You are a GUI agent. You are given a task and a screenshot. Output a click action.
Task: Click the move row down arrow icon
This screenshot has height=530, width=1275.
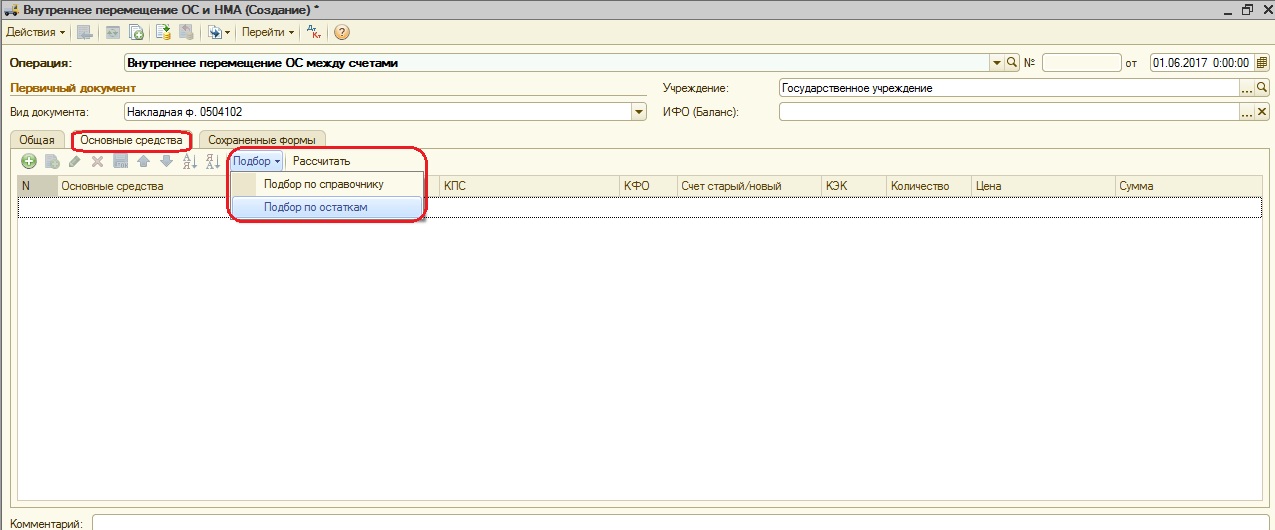click(x=166, y=161)
